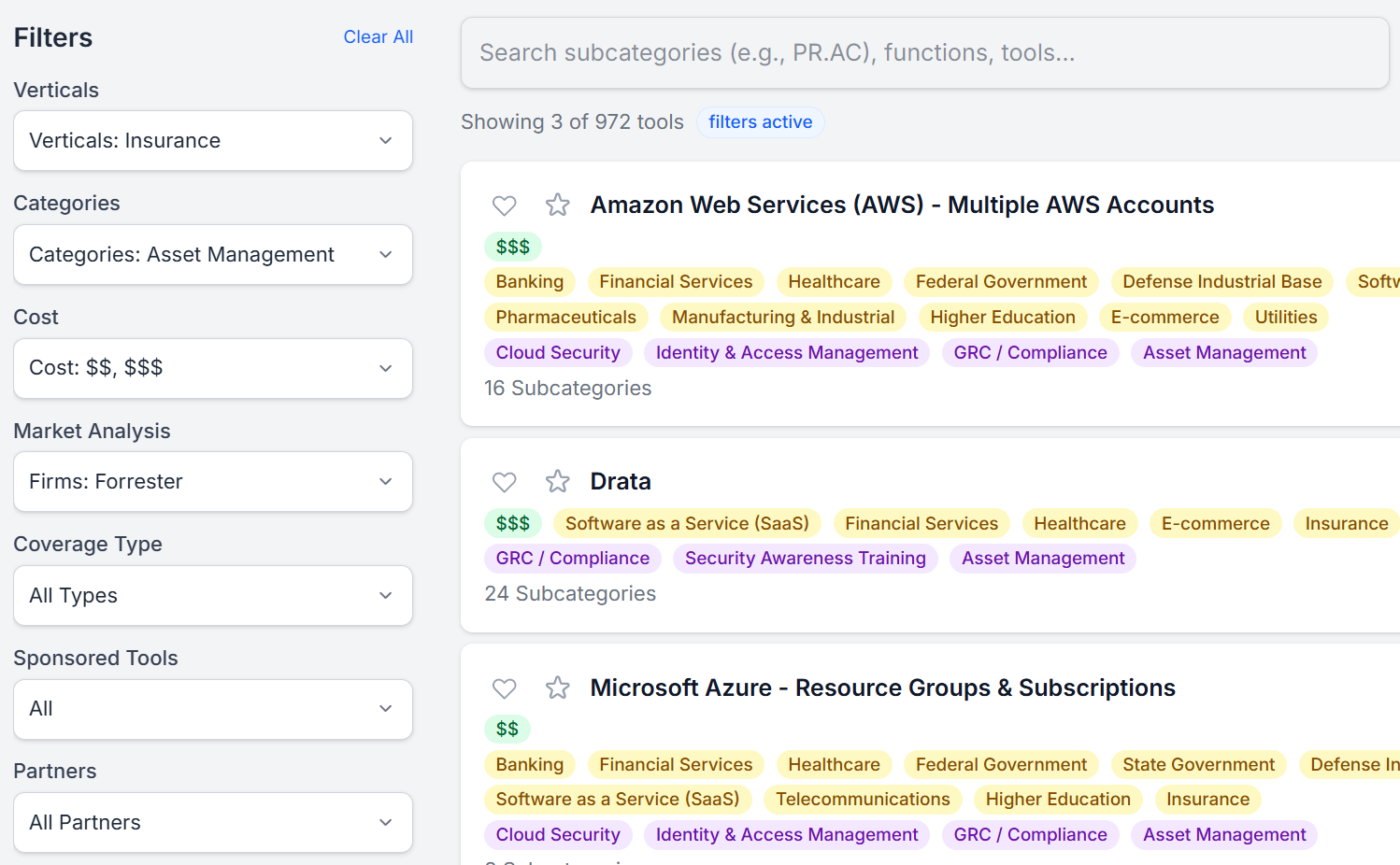Click GRC / Compliance tag on Azure card
Image resolution: width=1400 pixels, height=865 pixels.
point(1030,835)
